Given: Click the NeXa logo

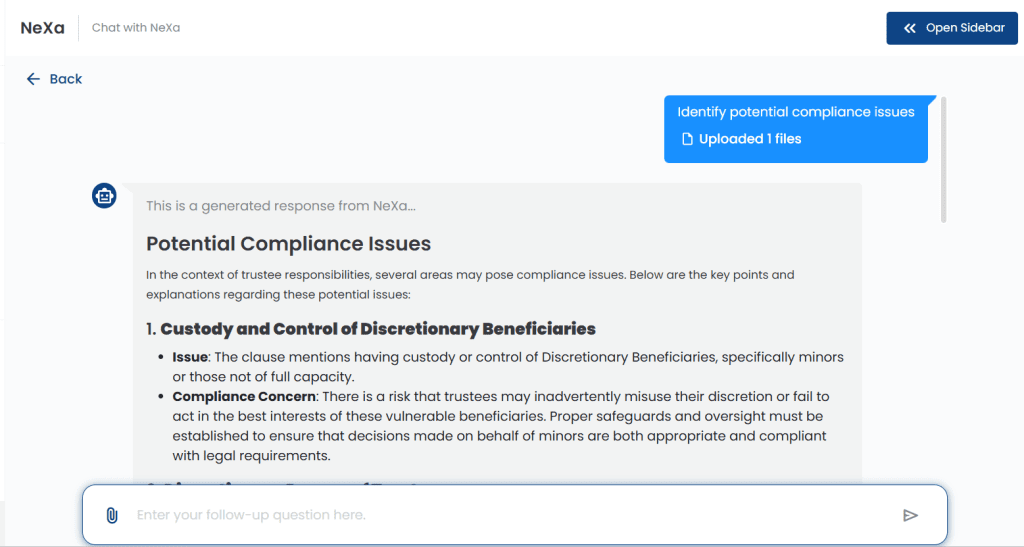Looking at the screenshot, I should click(42, 28).
